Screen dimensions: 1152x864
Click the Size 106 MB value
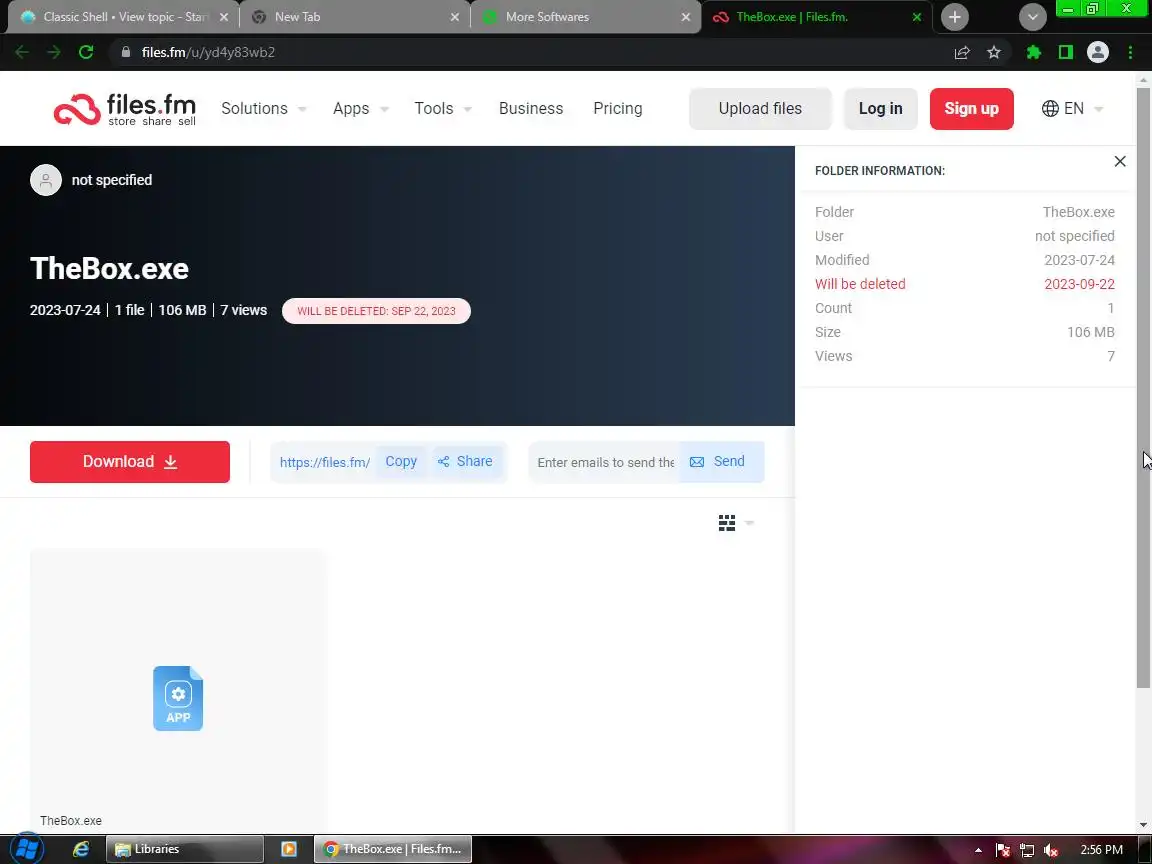1090,332
